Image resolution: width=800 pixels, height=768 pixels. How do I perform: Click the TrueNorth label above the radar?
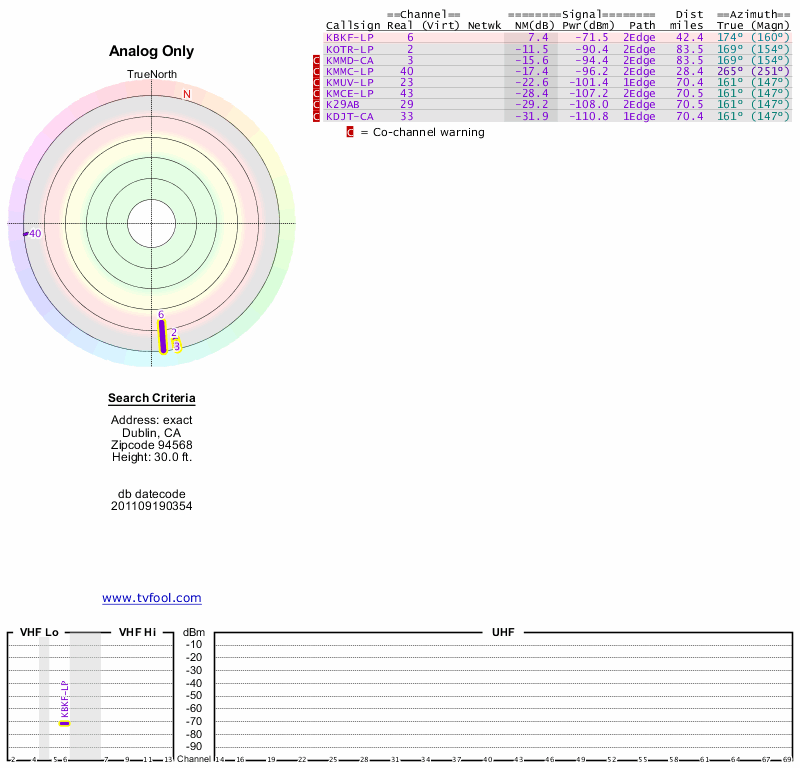click(x=151, y=75)
